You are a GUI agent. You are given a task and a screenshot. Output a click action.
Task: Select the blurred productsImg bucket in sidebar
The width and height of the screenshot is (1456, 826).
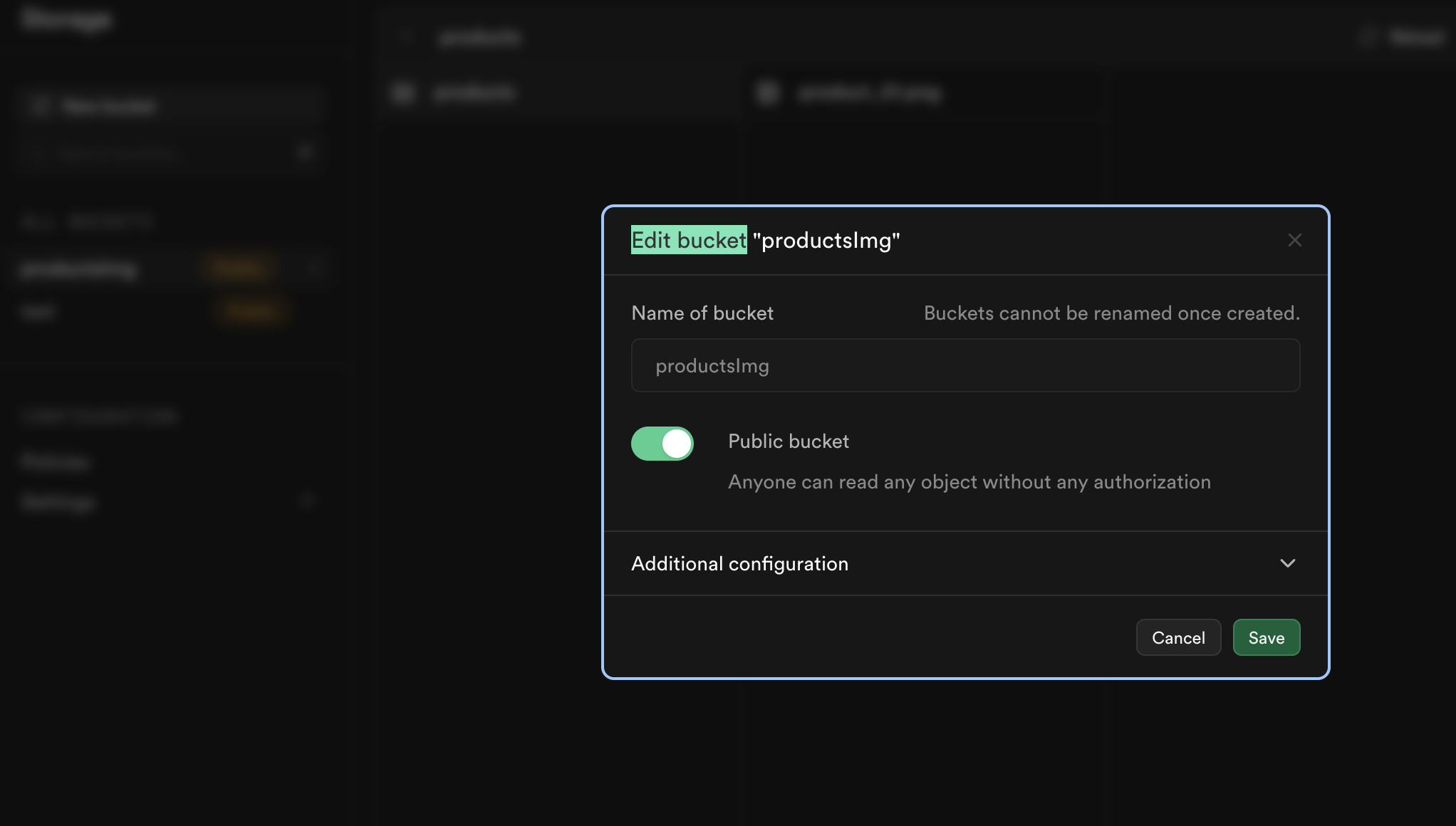(78, 269)
